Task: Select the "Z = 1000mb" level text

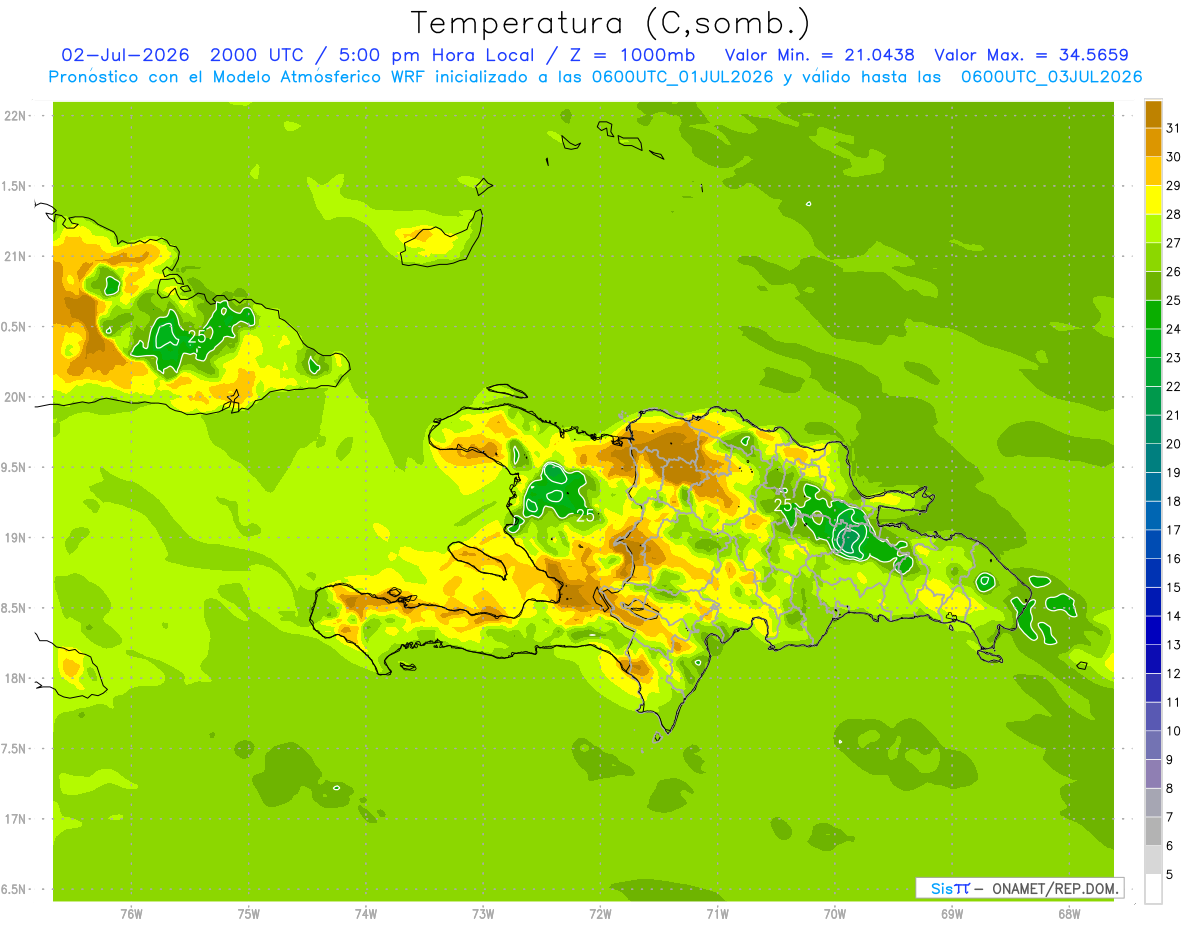Action: click(x=635, y=54)
